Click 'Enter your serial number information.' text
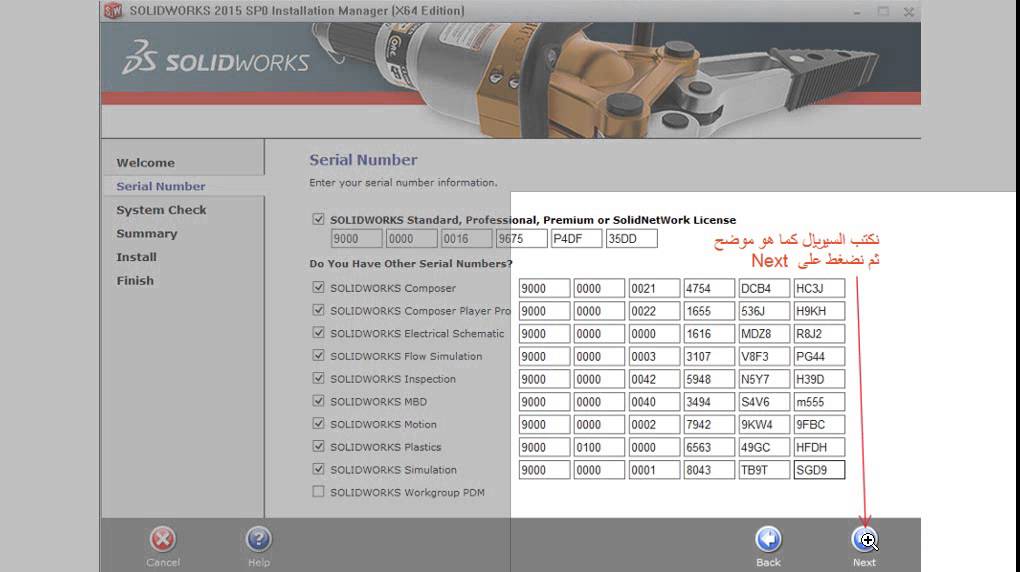Image resolution: width=1020 pixels, height=572 pixels. point(403,183)
